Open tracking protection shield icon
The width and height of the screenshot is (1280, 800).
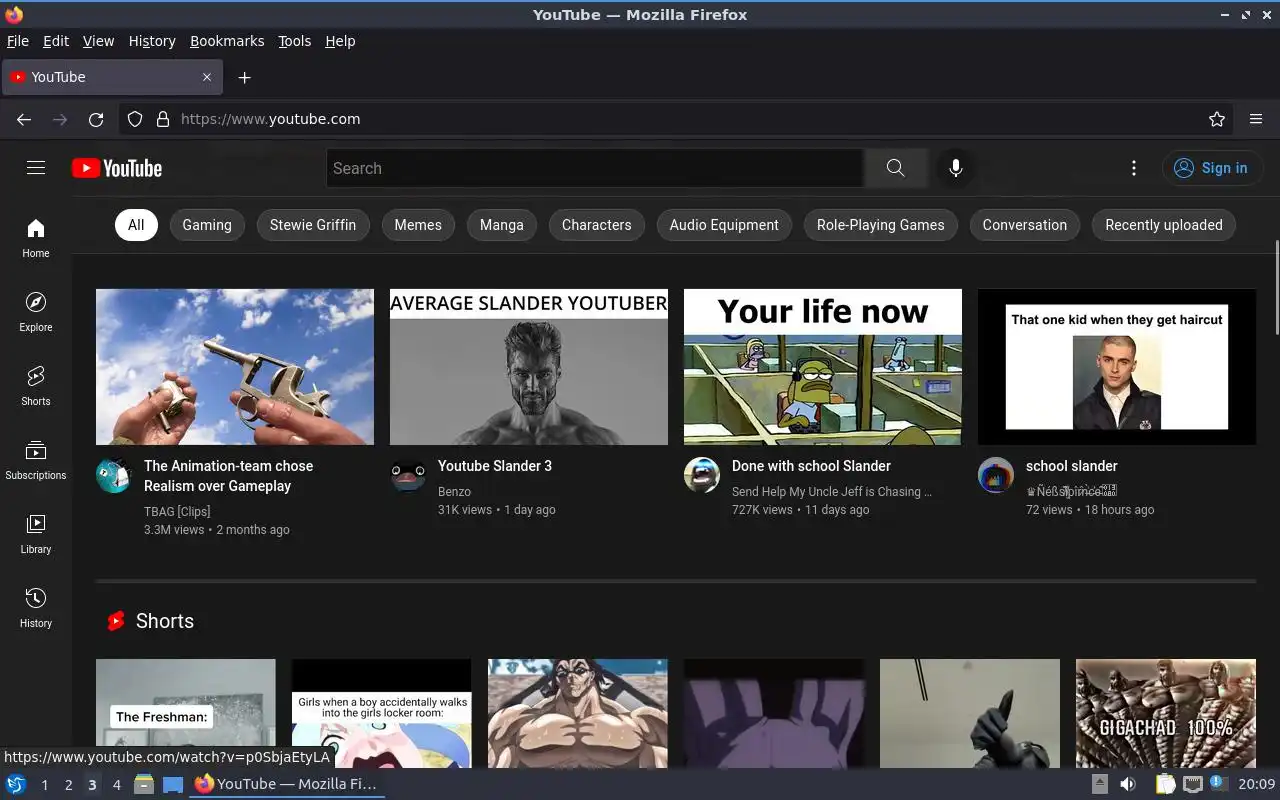(x=135, y=119)
